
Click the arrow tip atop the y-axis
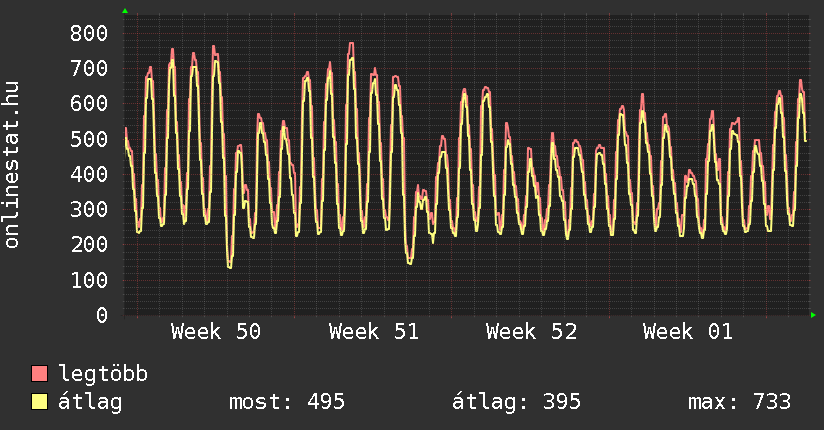124,11
